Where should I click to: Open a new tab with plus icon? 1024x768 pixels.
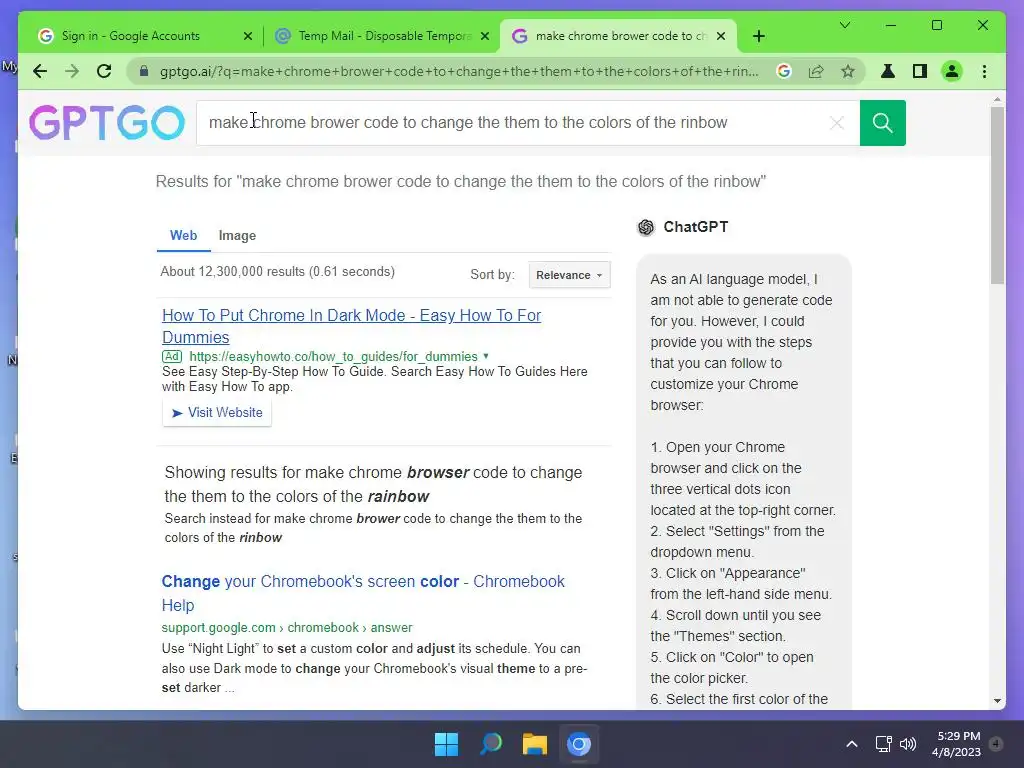click(758, 36)
